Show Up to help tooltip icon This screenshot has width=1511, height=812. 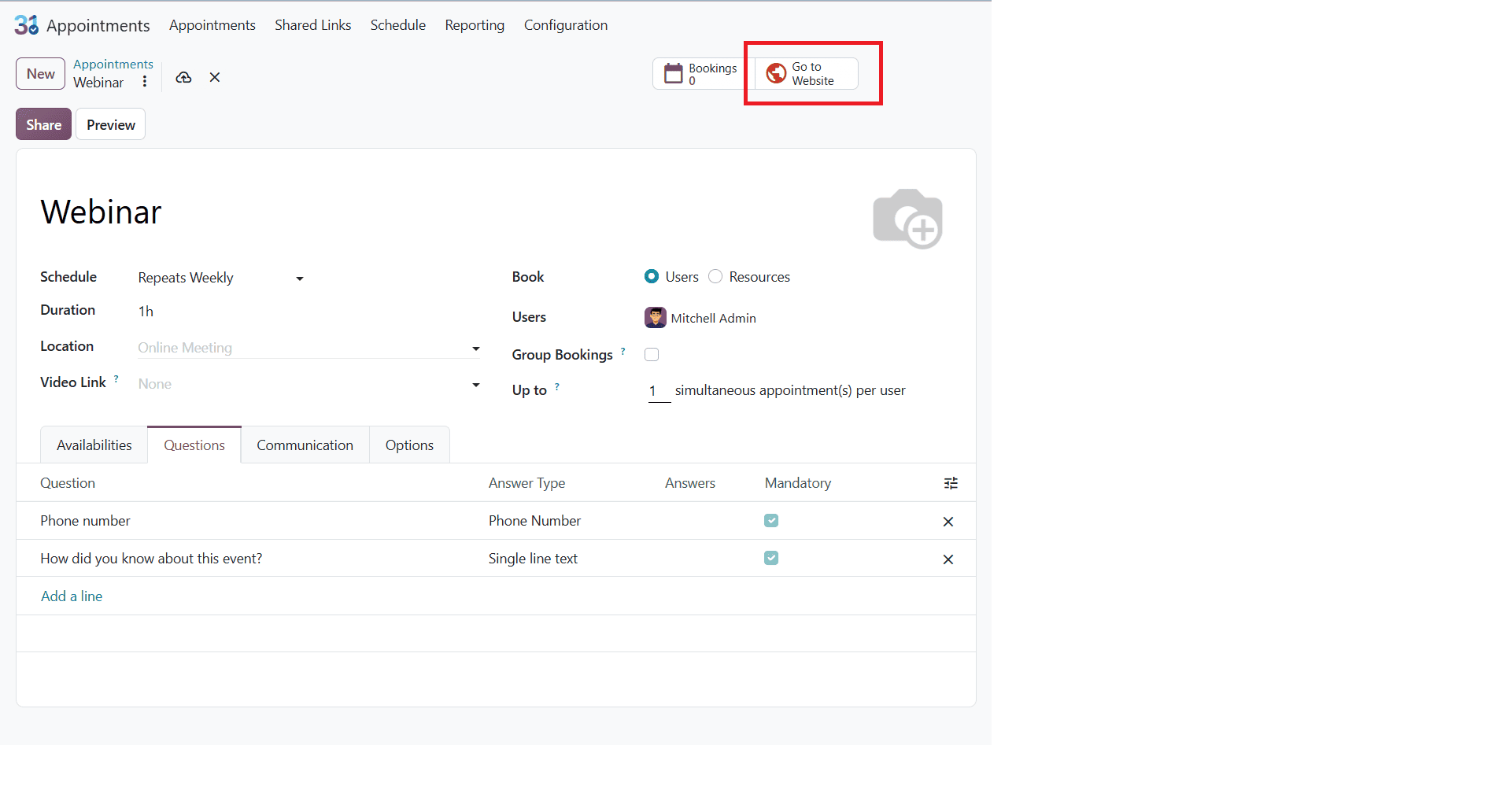[x=556, y=386]
